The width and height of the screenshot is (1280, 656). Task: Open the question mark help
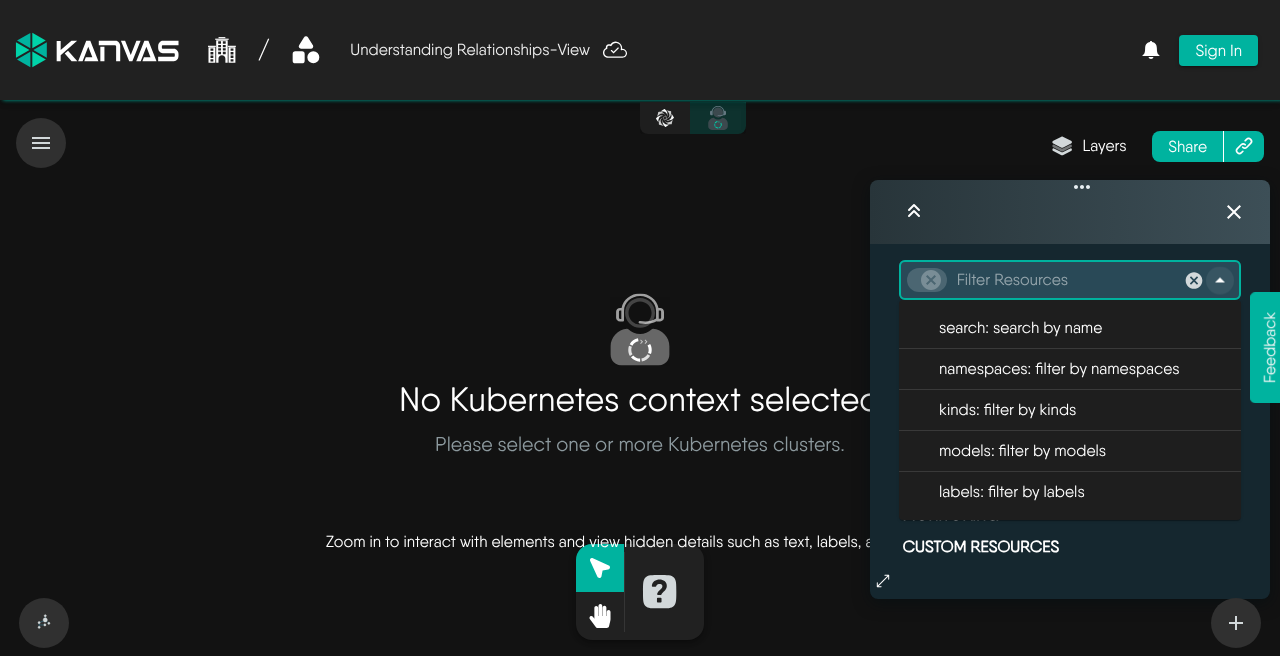click(660, 592)
